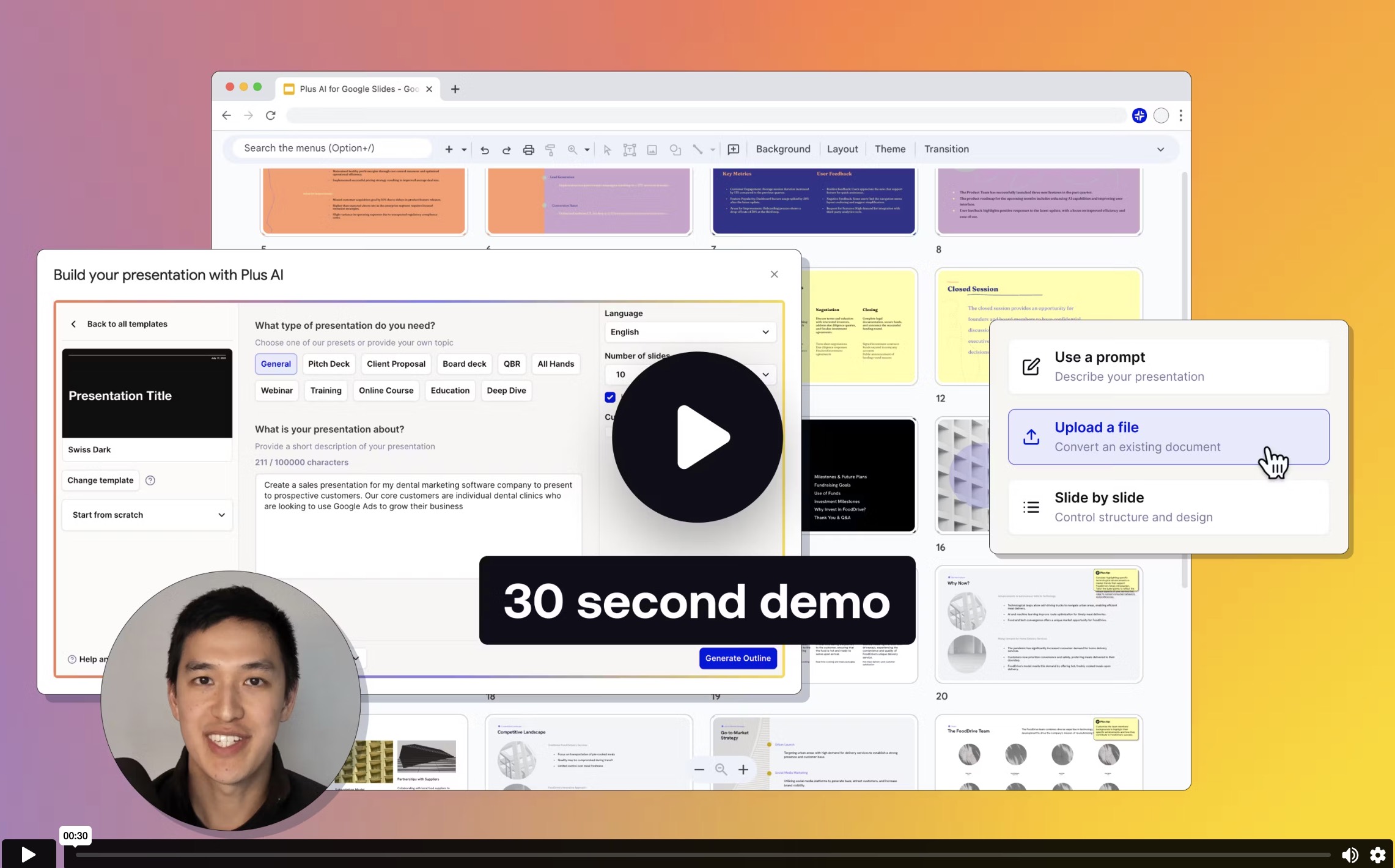Expand the toolbar collapse chevron after Transition
Viewport: 1395px width, 868px height.
1160,149
